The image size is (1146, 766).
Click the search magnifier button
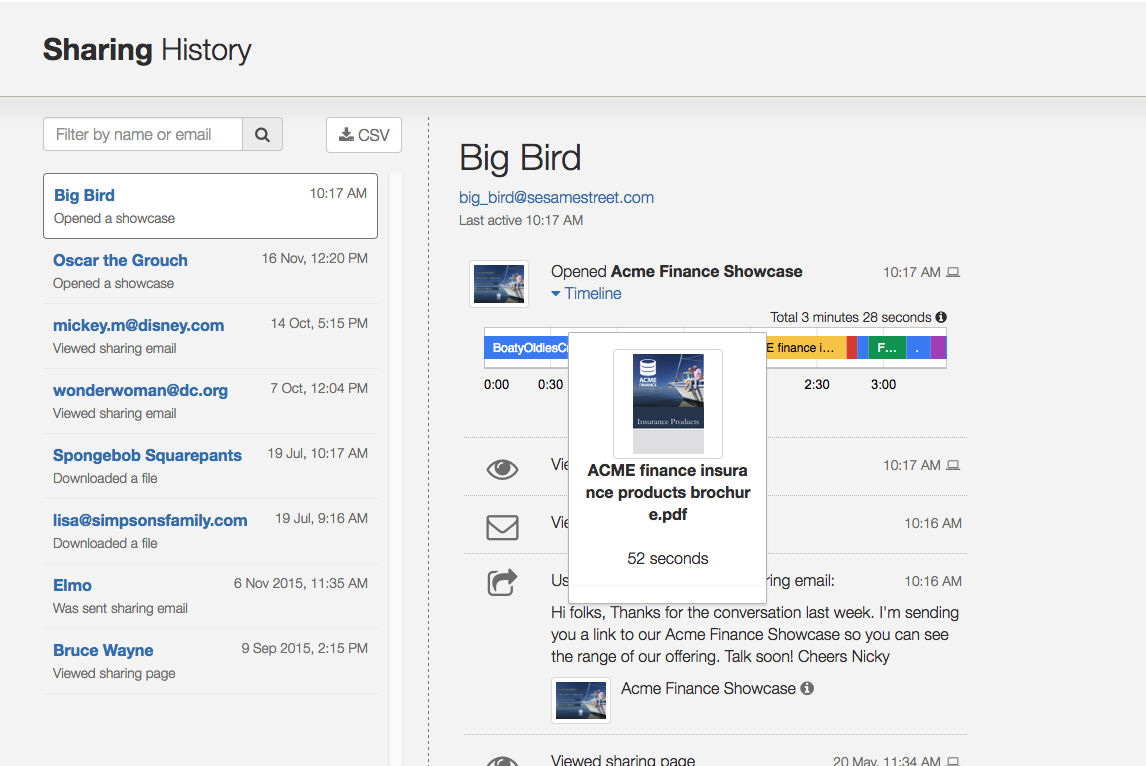pyautogui.click(x=262, y=134)
